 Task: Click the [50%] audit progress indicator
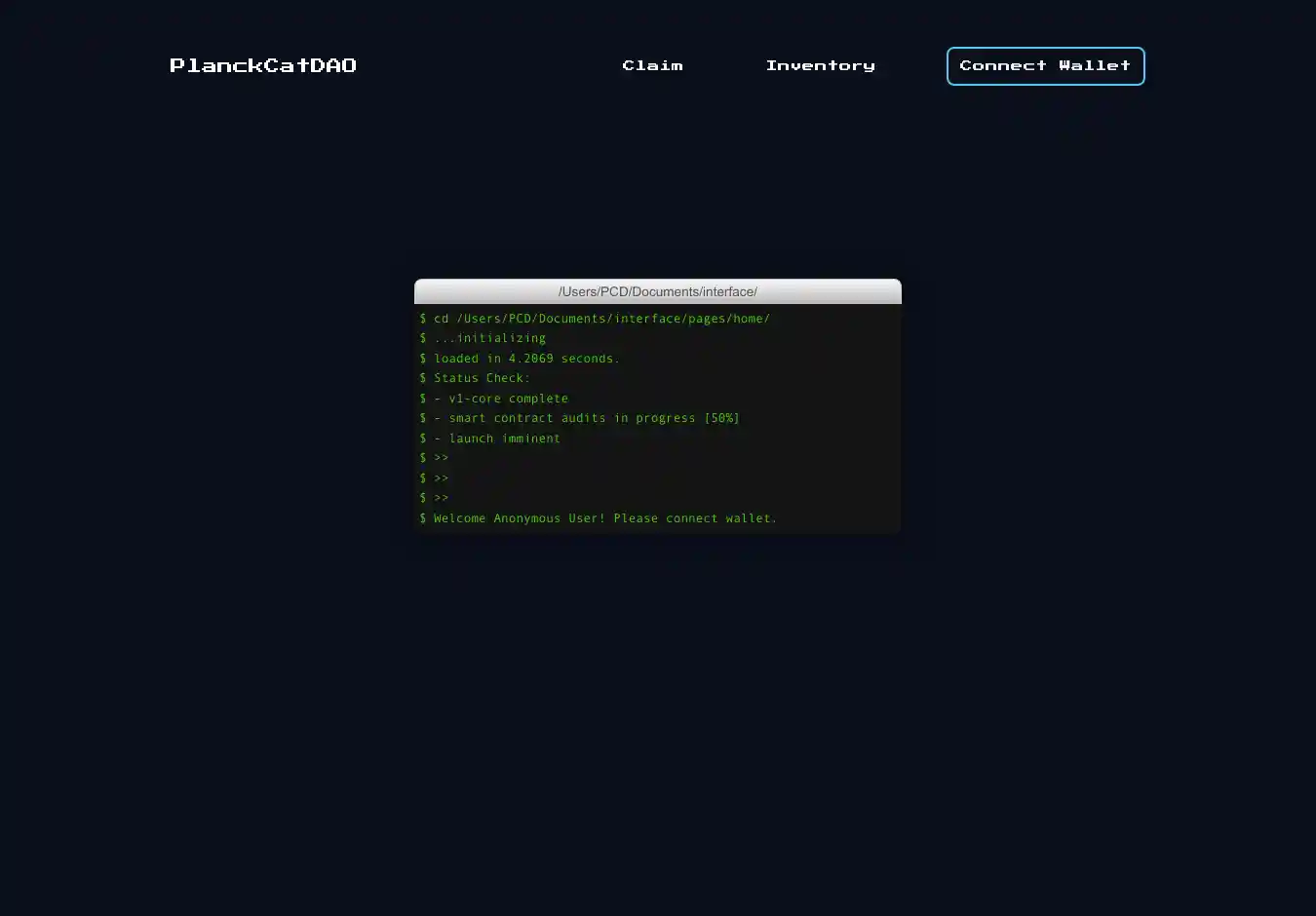point(721,418)
